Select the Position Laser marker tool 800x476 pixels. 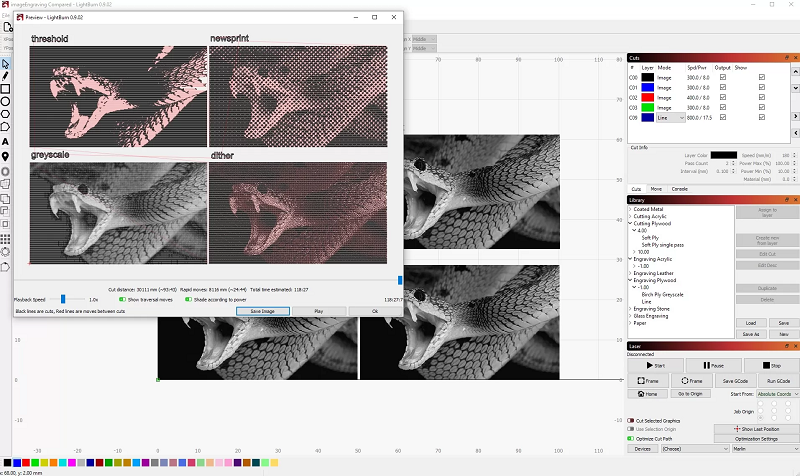tap(6, 156)
